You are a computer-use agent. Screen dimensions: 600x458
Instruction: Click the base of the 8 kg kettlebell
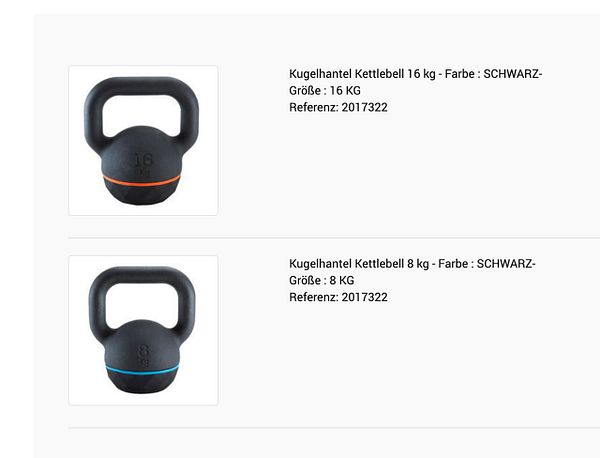tap(142, 383)
